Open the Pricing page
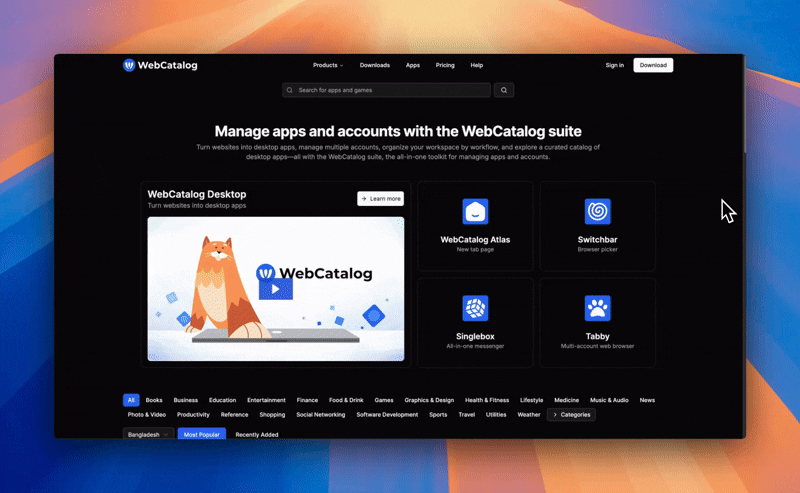The image size is (800, 493). tap(445, 65)
